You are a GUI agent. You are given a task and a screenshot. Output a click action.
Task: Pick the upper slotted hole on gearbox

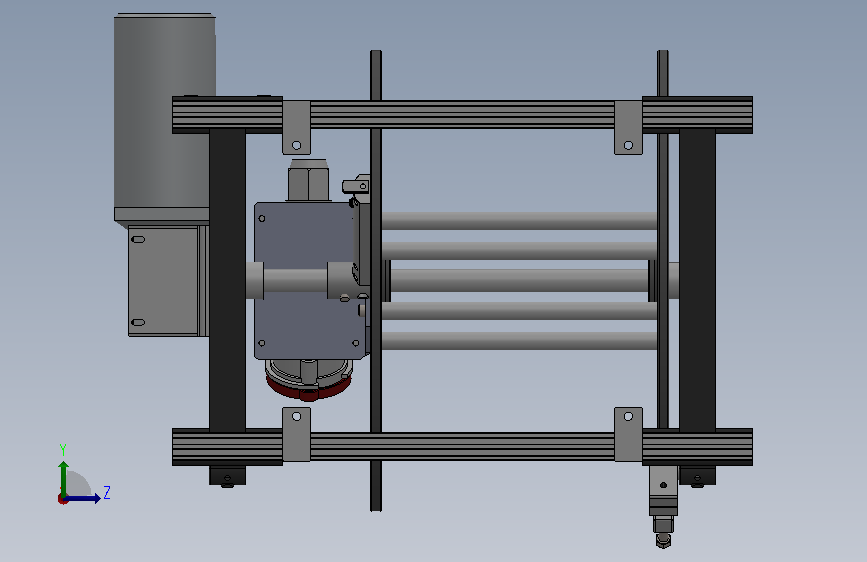coord(138,240)
